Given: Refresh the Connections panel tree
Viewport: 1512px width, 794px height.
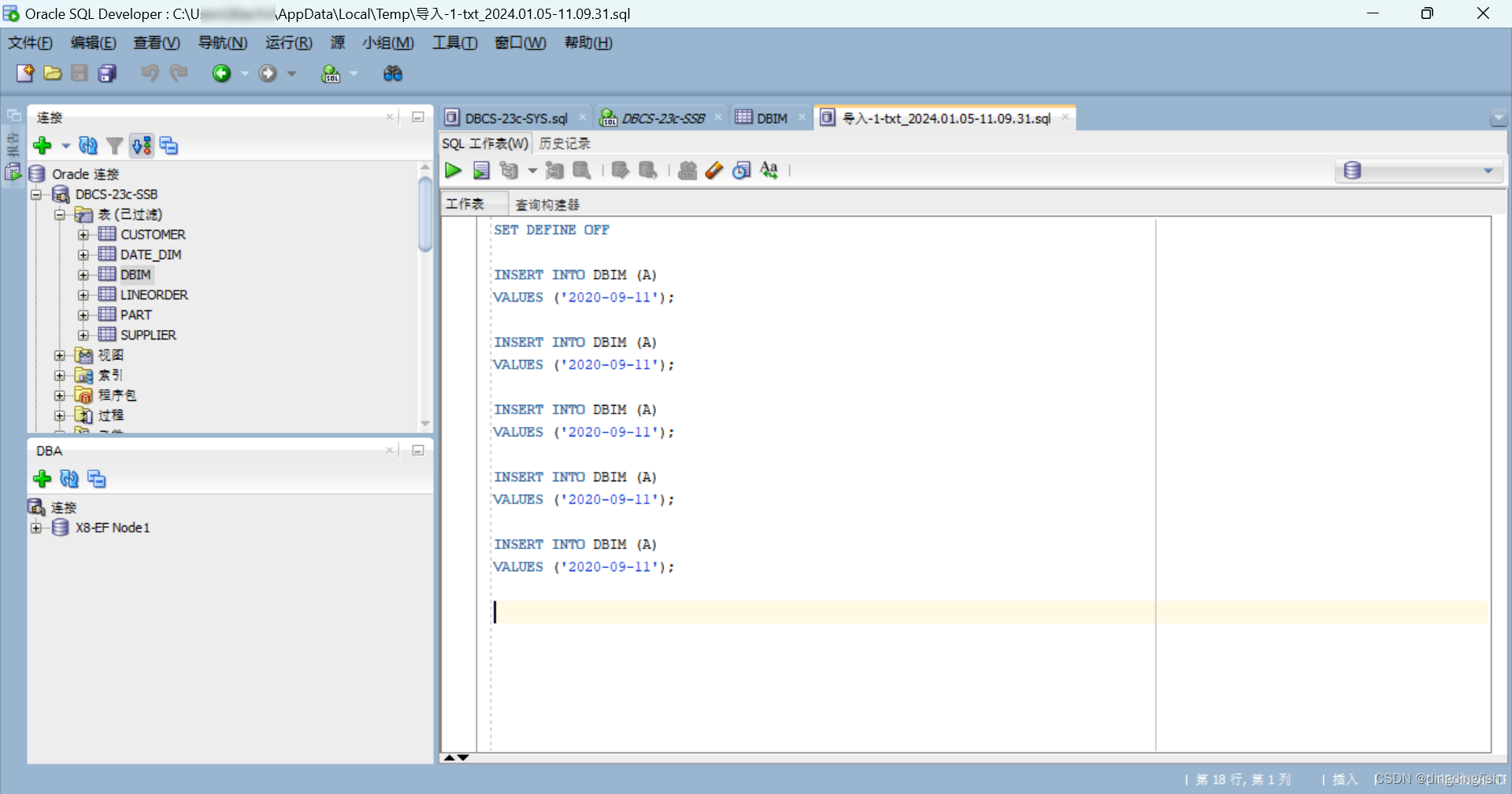Looking at the screenshot, I should [x=88, y=146].
